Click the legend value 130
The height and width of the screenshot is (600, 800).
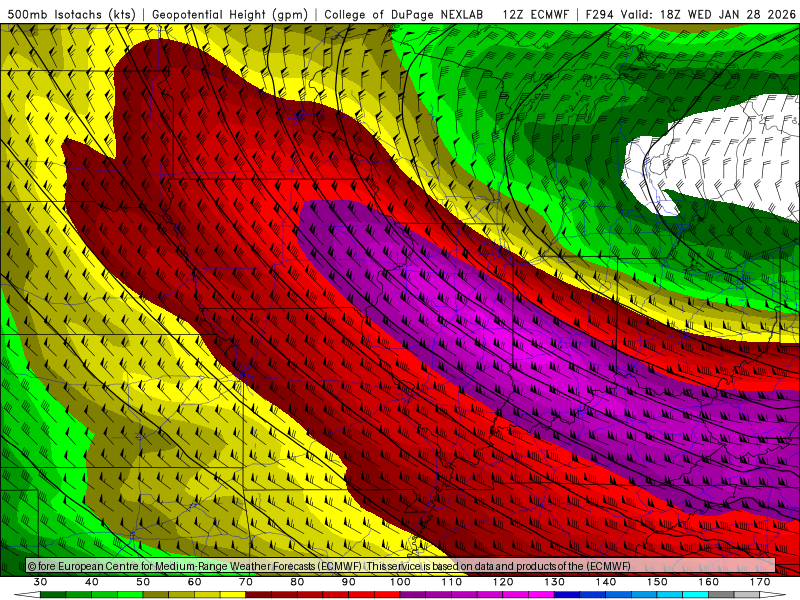point(554,582)
